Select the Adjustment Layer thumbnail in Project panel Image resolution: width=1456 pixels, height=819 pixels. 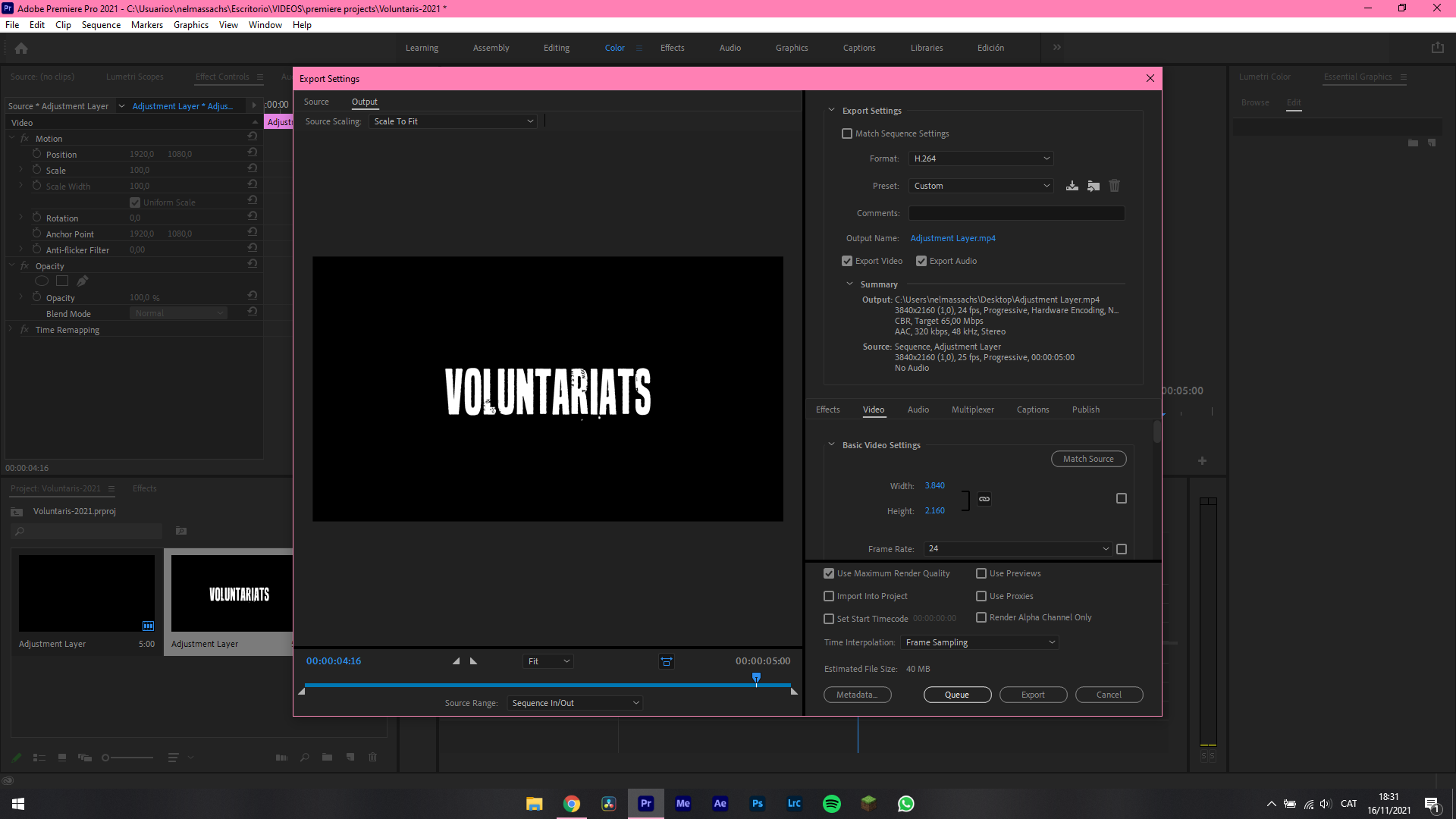point(86,592)
